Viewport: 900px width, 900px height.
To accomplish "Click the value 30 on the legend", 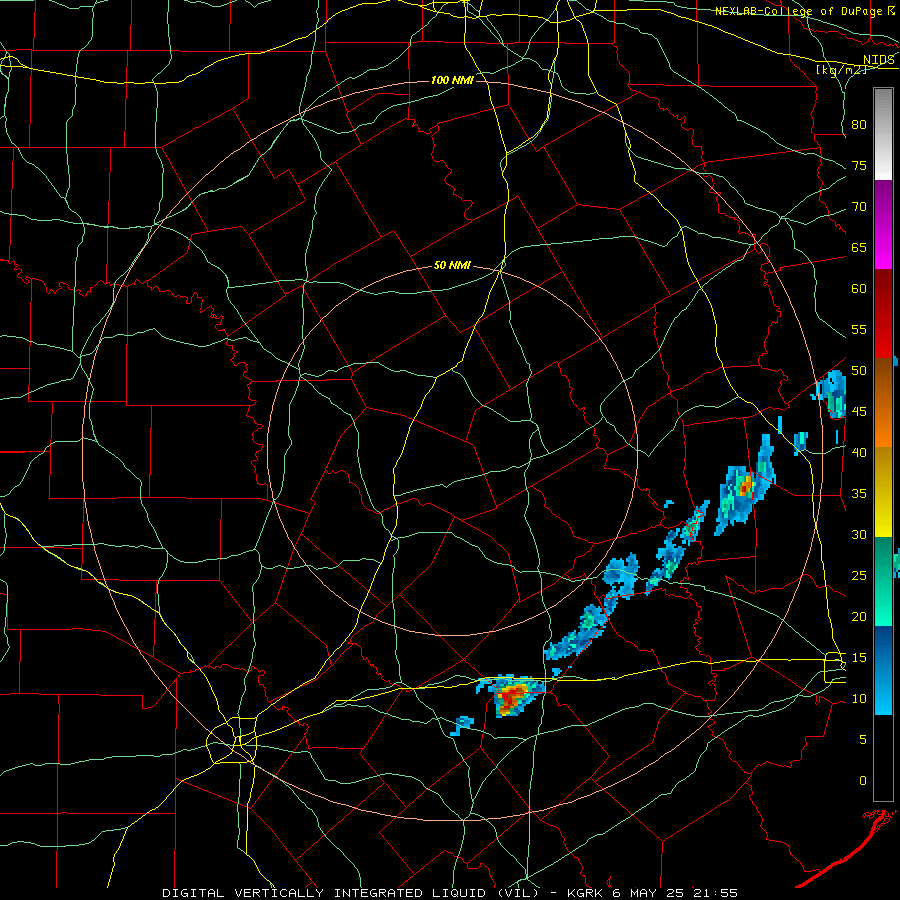I will coord(859,535).
